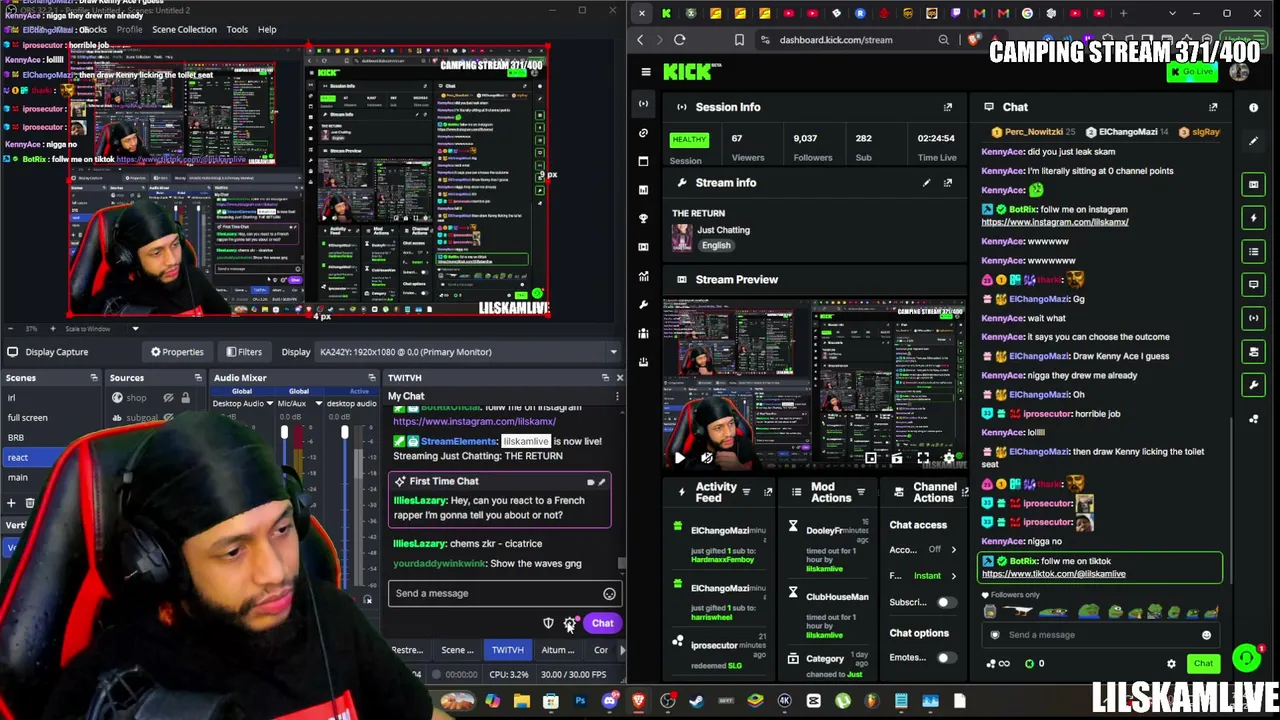Screen dimensions: 1280x720
Task: Click the browser address bar with dashboard.kick.com
Action: coord(848,40)
